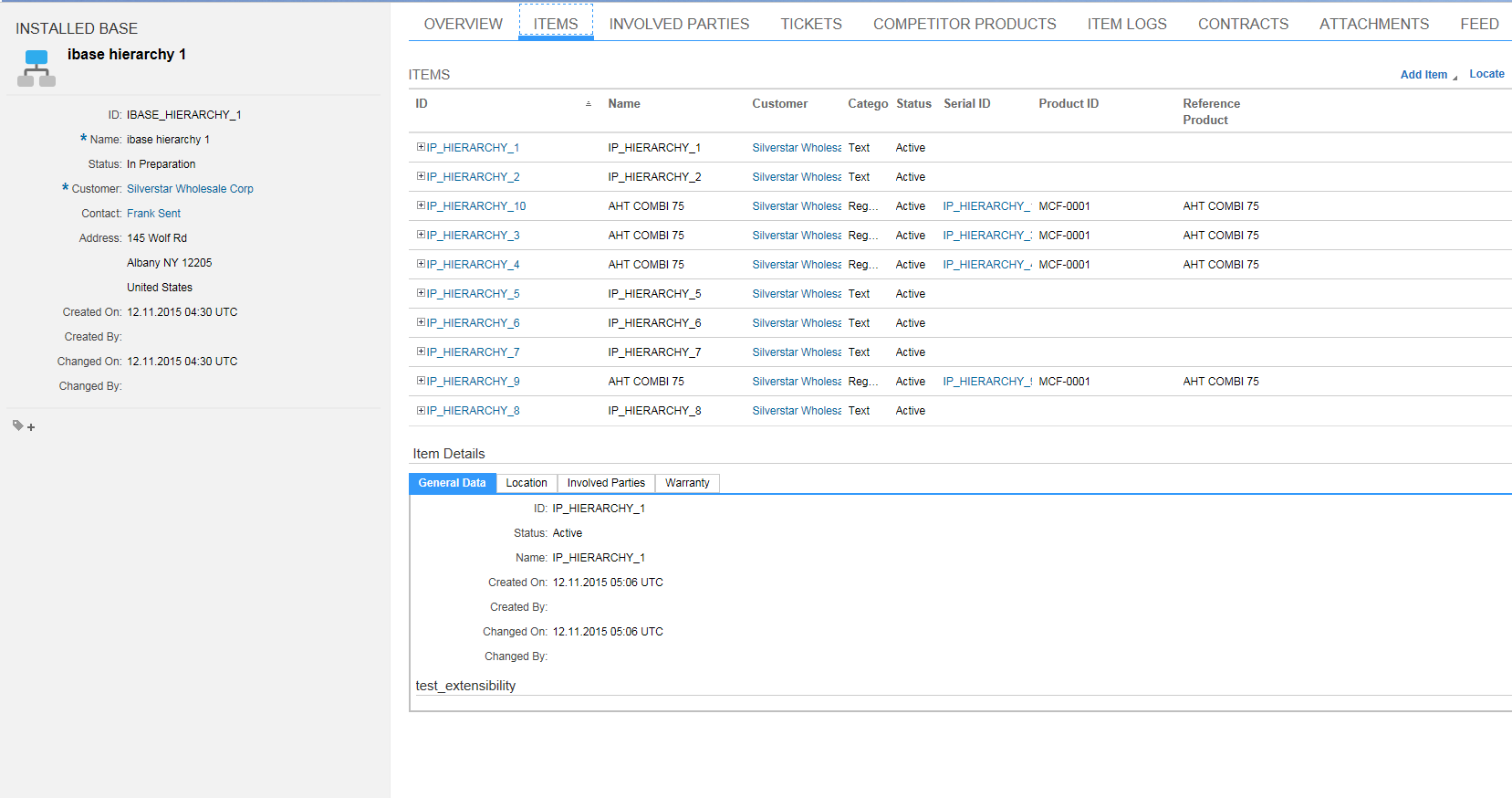
Task: Switch to the Tickets tab
Action: click(x=810, y=24)
